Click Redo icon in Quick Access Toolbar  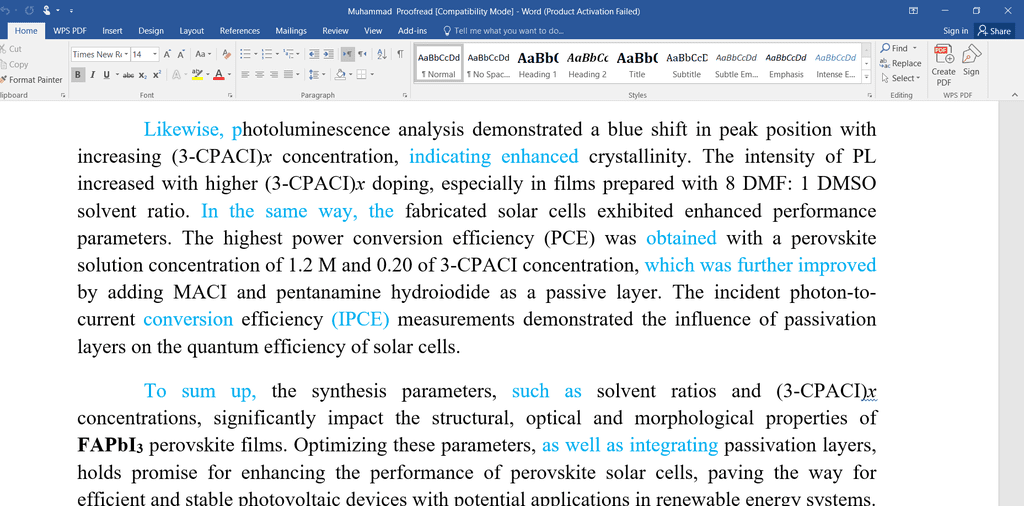pos(29,11)
